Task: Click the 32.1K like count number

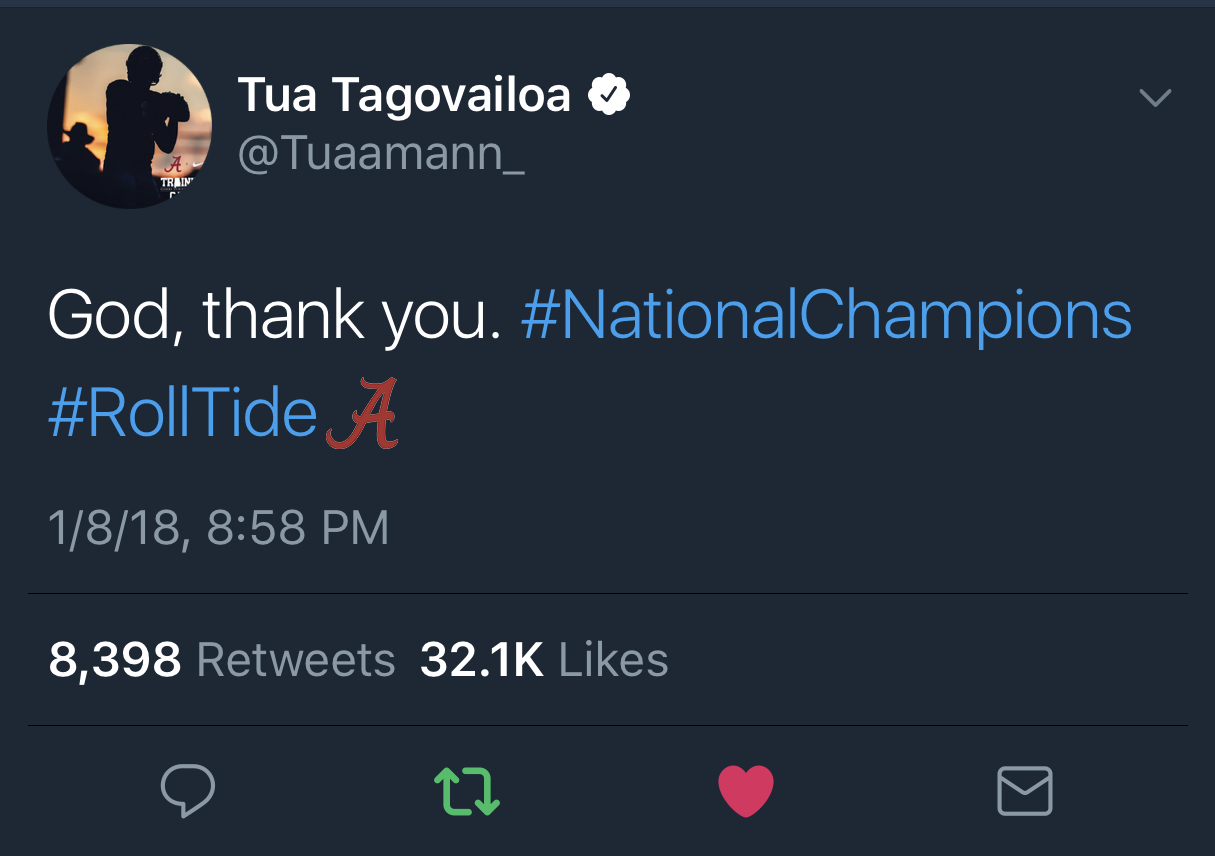Action: click(x=482, y=661)
